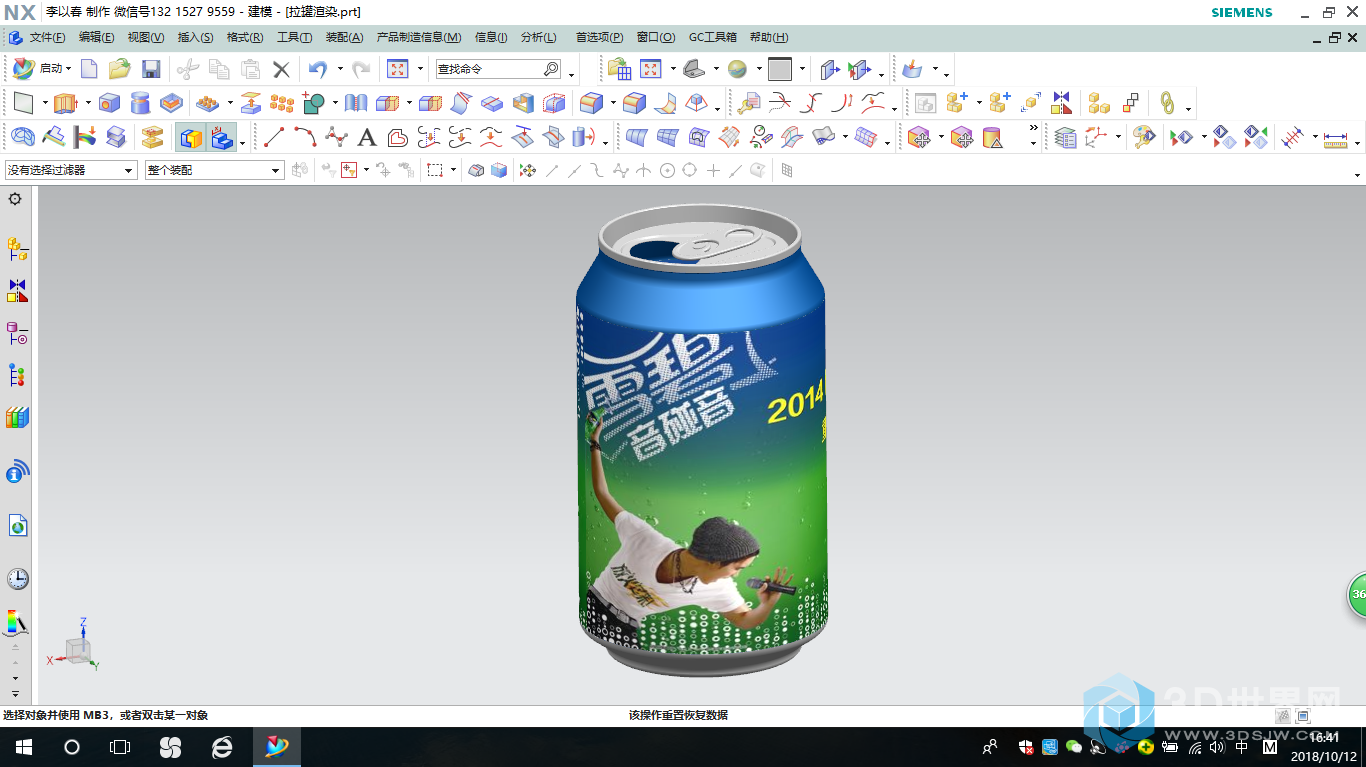Screen dimensions: 1366x767
Task: Select the Hole feature icon
Action: click(109, 103)
